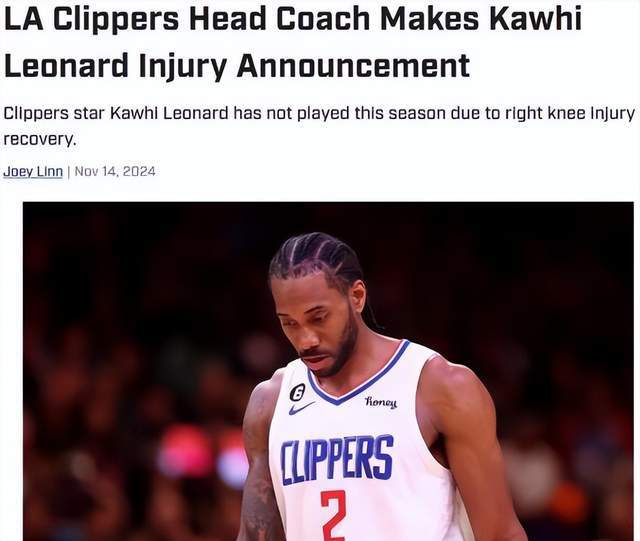Open author Joey Linn's profile link

coord(33,171)
